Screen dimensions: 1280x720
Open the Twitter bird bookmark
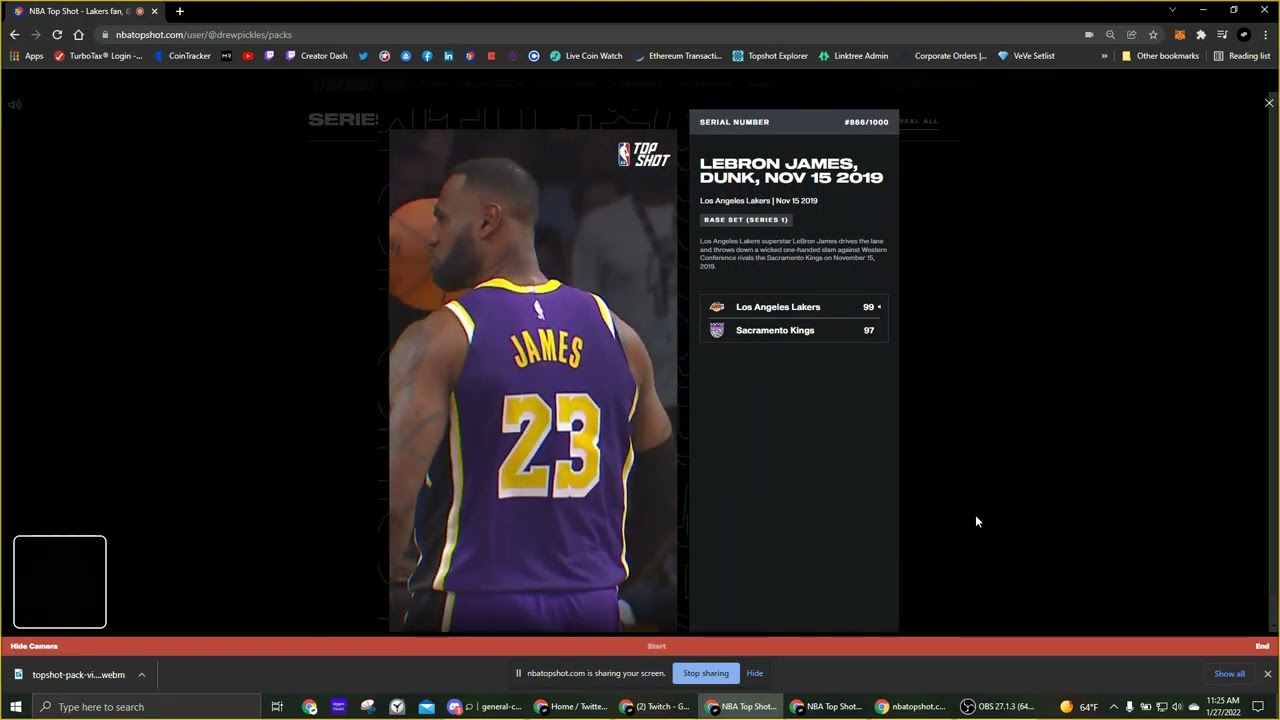click(x=363, y=56)
